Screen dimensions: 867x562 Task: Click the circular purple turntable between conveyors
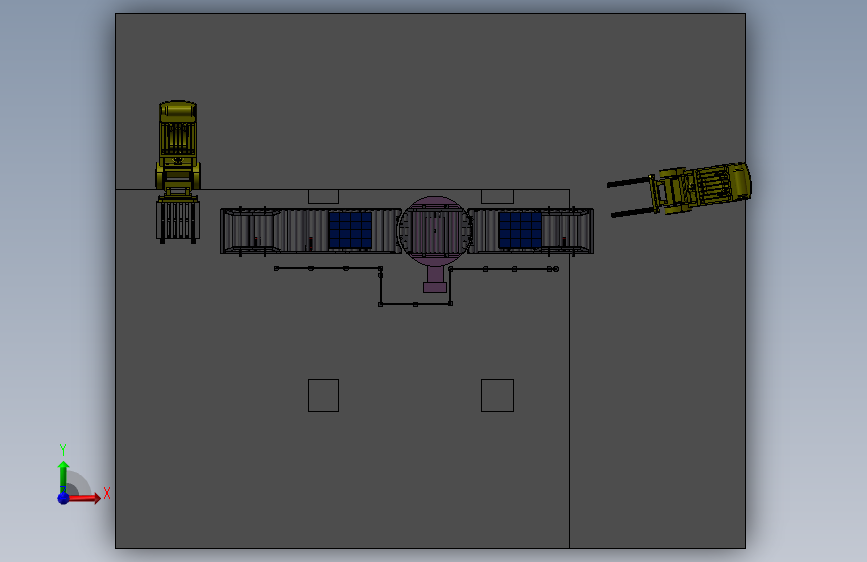coord(435,231)
